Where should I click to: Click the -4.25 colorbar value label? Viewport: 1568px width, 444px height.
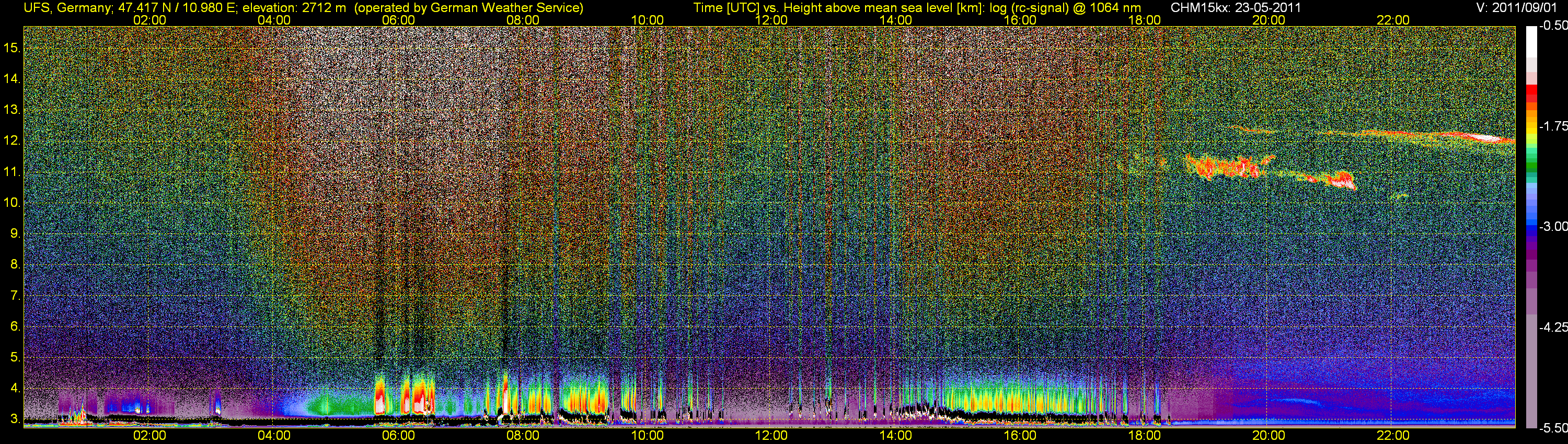coord(1553,327)
